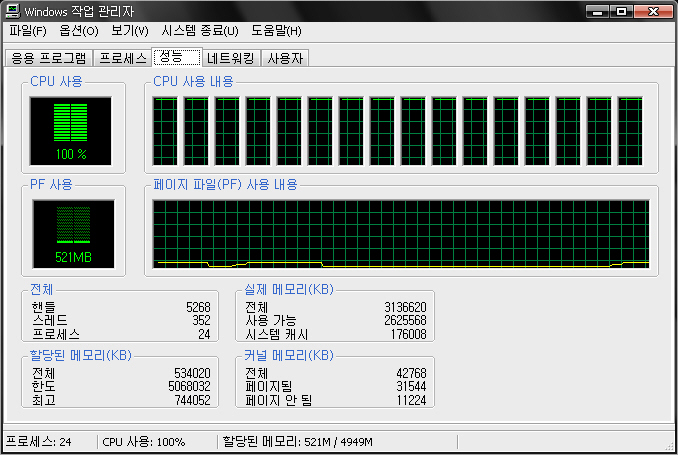Click the commit peak value 744052
This screenshot has height=455, width=678.
192,400
